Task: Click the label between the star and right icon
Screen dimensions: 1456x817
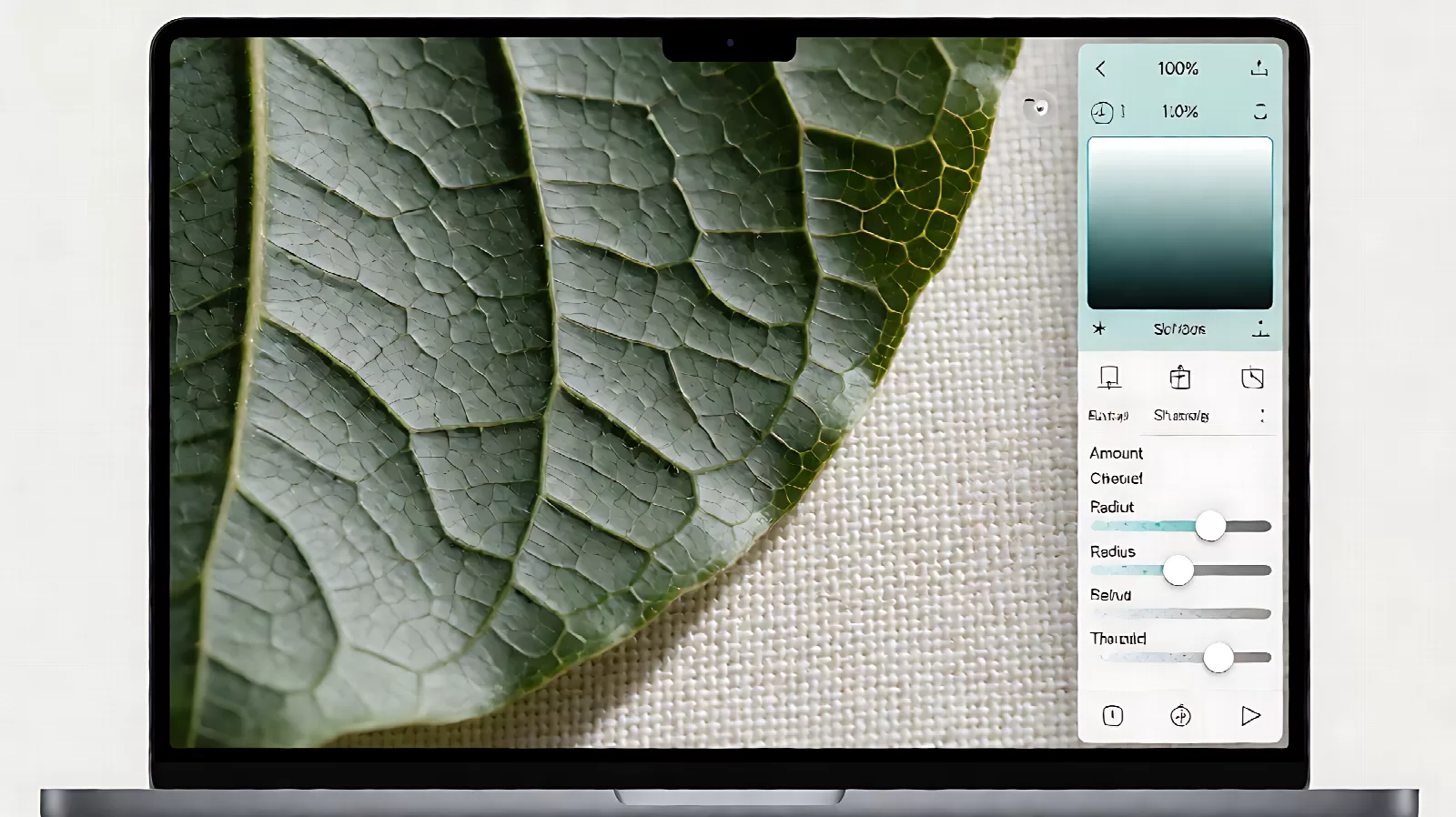Action: 1179,329
